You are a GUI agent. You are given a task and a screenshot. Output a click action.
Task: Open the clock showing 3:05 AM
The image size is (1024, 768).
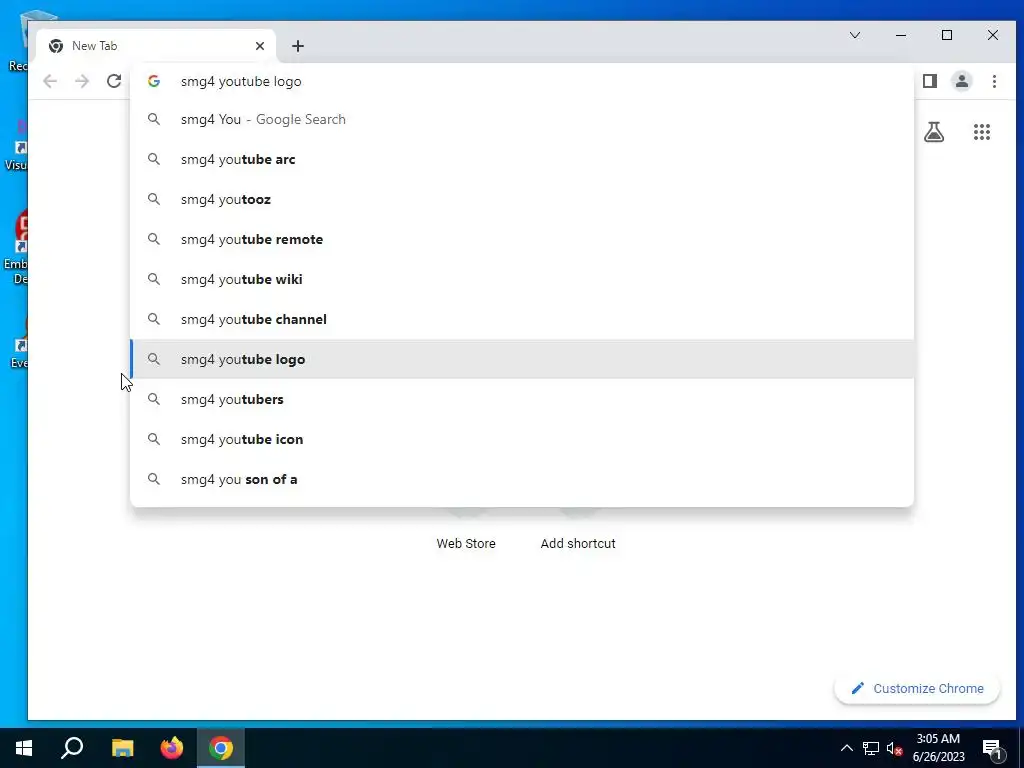tap(938, 748)
